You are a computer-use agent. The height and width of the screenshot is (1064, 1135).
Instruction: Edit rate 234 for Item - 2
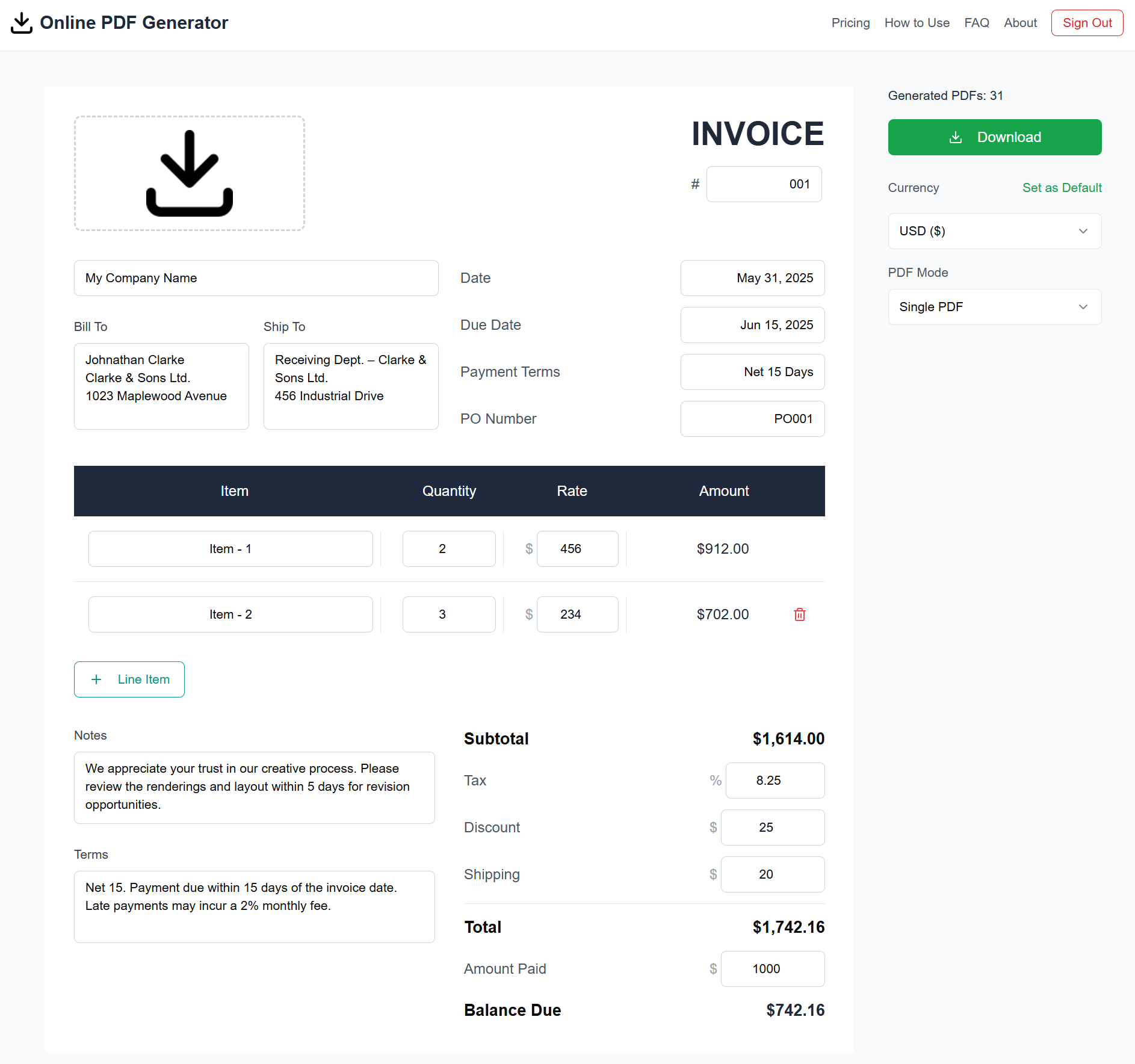[577, 614]
